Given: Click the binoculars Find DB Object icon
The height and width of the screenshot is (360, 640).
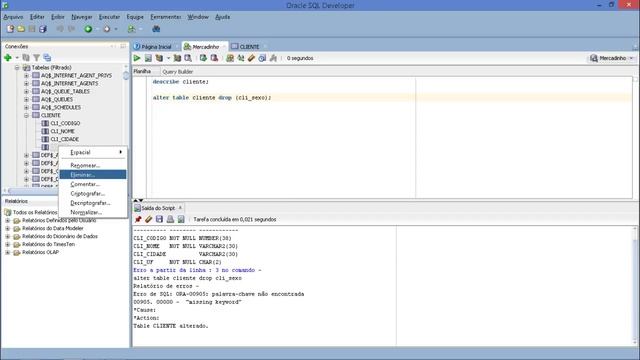Looking at the screenshot, I should 156,29.
